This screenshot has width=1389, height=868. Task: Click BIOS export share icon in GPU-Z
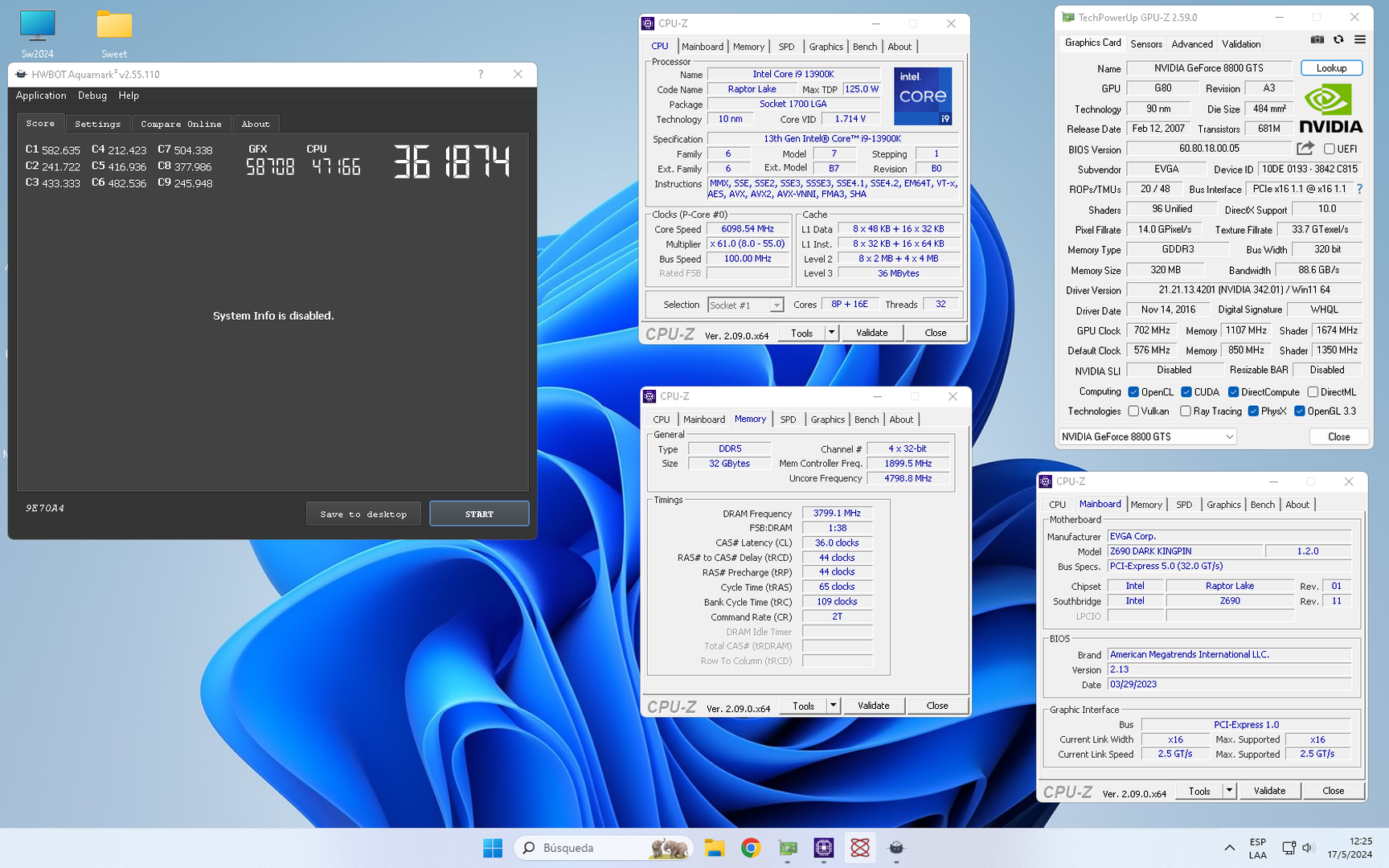[1305, 149]
